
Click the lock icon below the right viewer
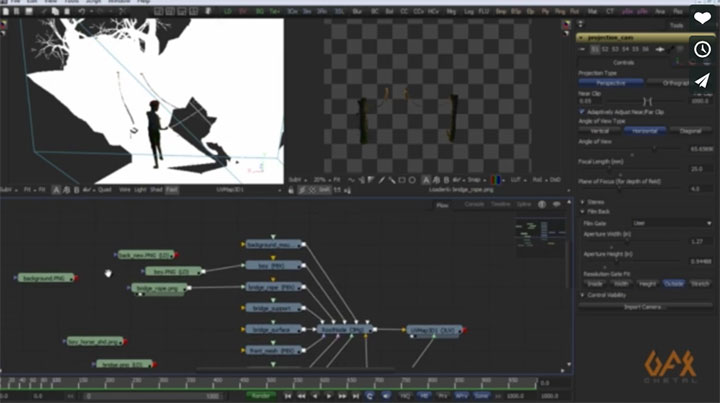(291, 190)
